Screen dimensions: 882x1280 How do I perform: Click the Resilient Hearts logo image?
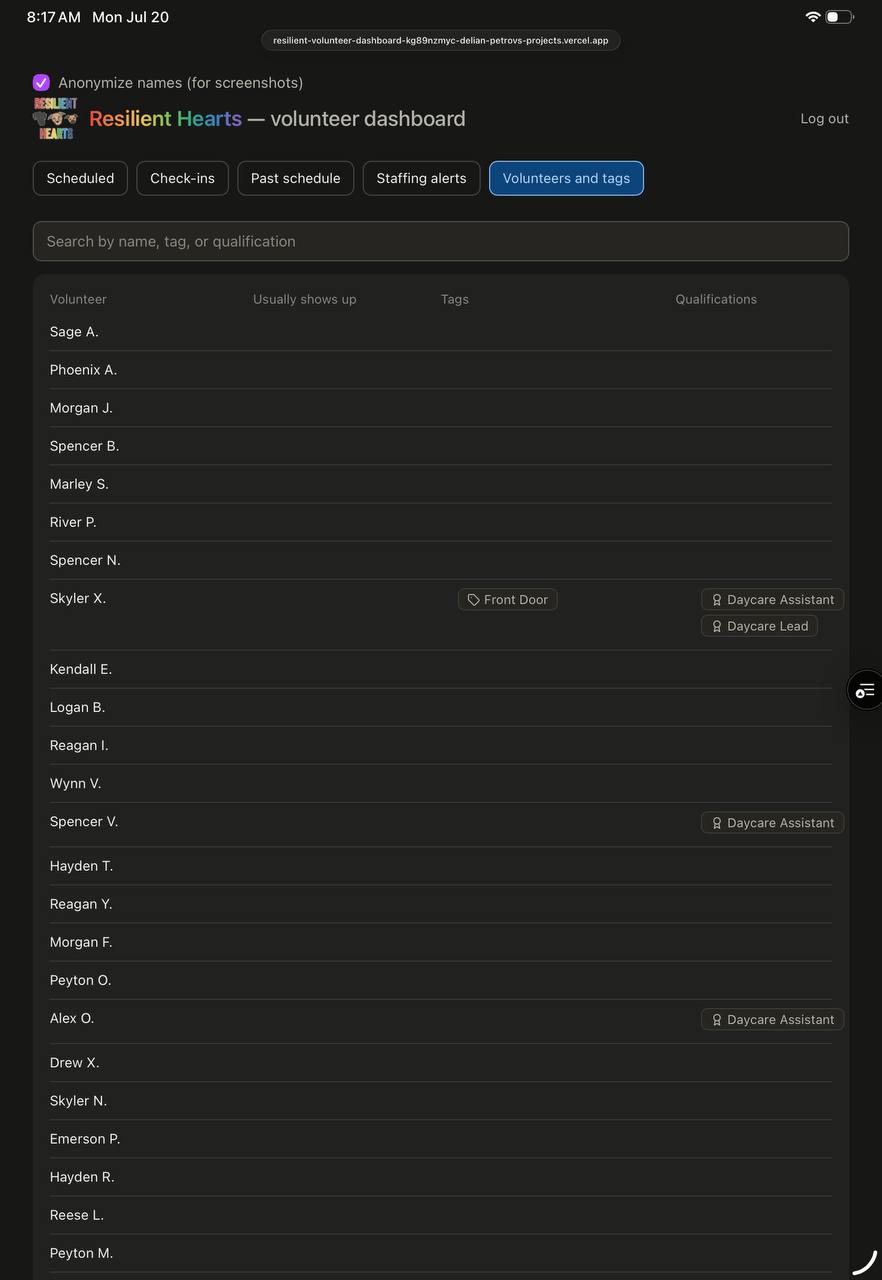click(56, 118)
